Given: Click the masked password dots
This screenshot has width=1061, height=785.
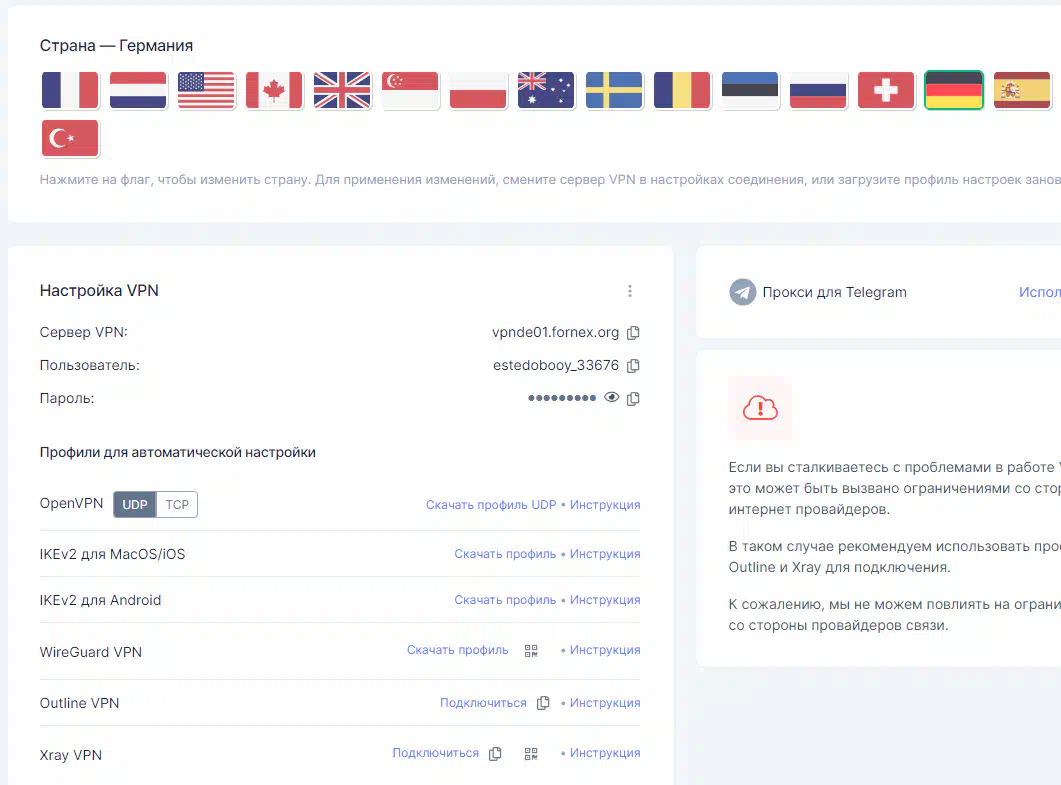Looking at the screenshot, I should tap(562, 398).
